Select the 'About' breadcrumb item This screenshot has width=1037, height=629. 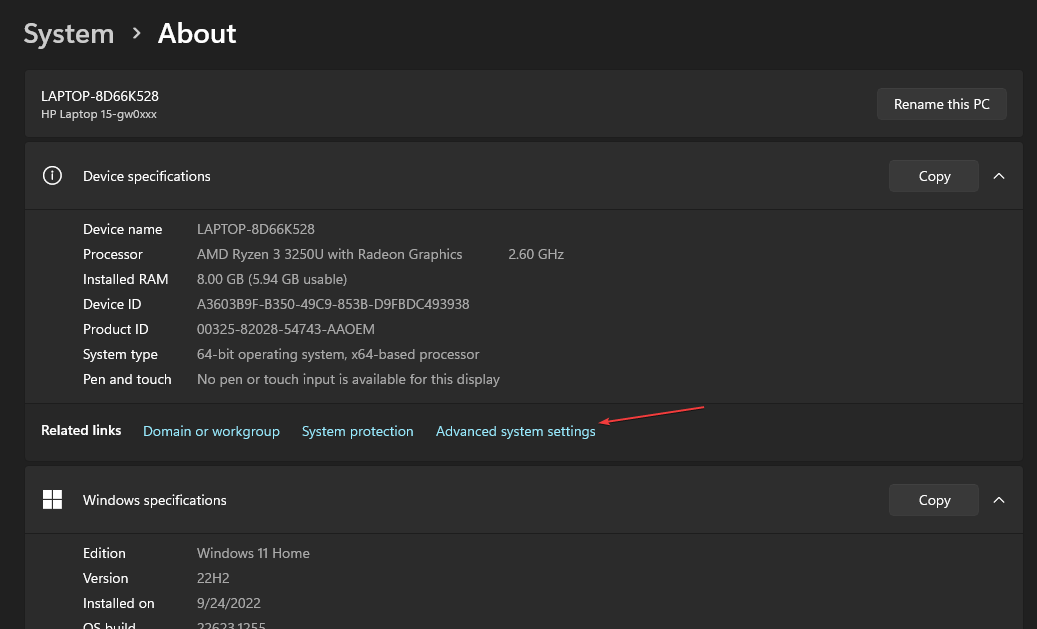(196, 33)
